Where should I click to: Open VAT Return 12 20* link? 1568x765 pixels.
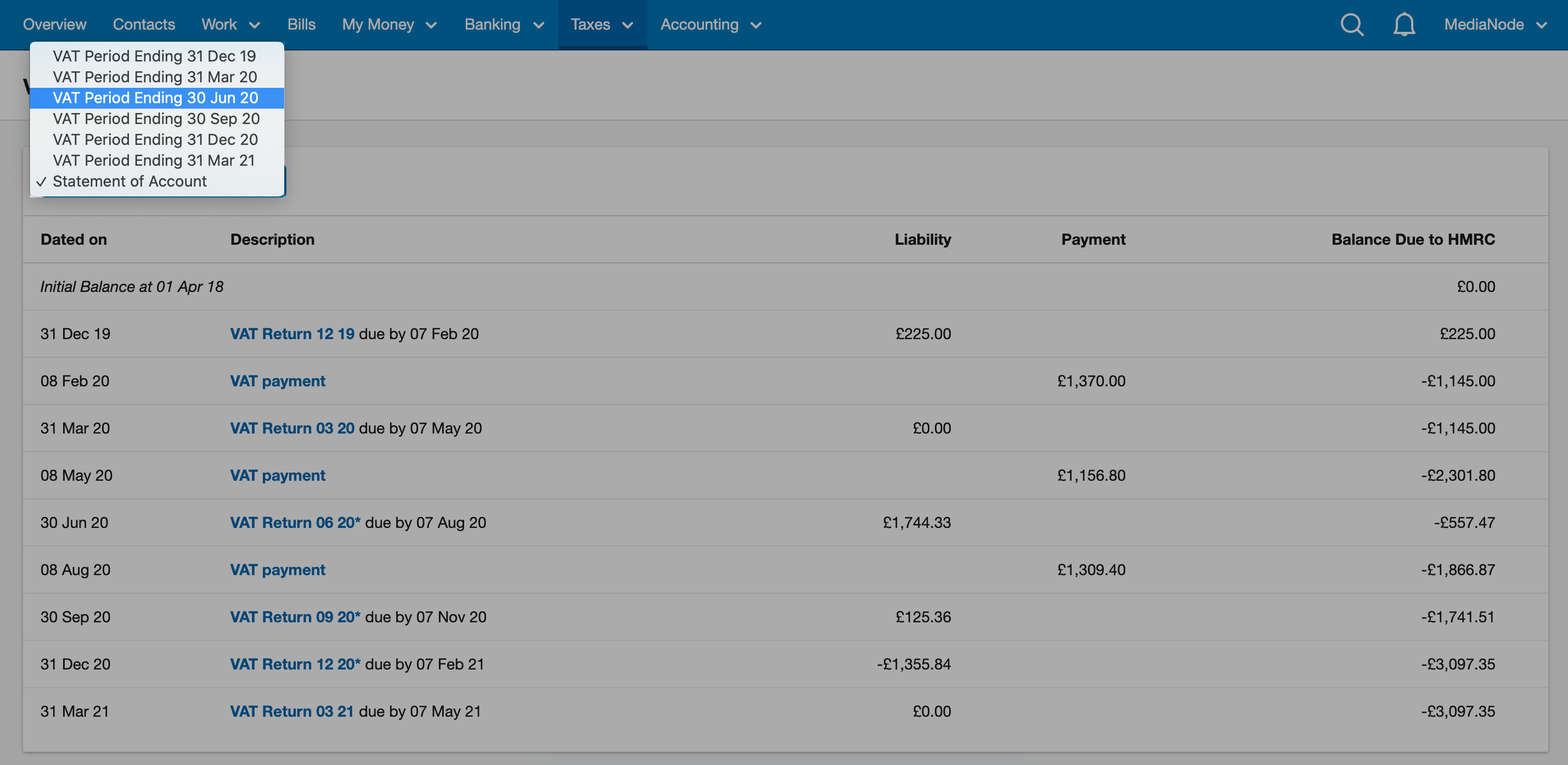pos(295,665)
